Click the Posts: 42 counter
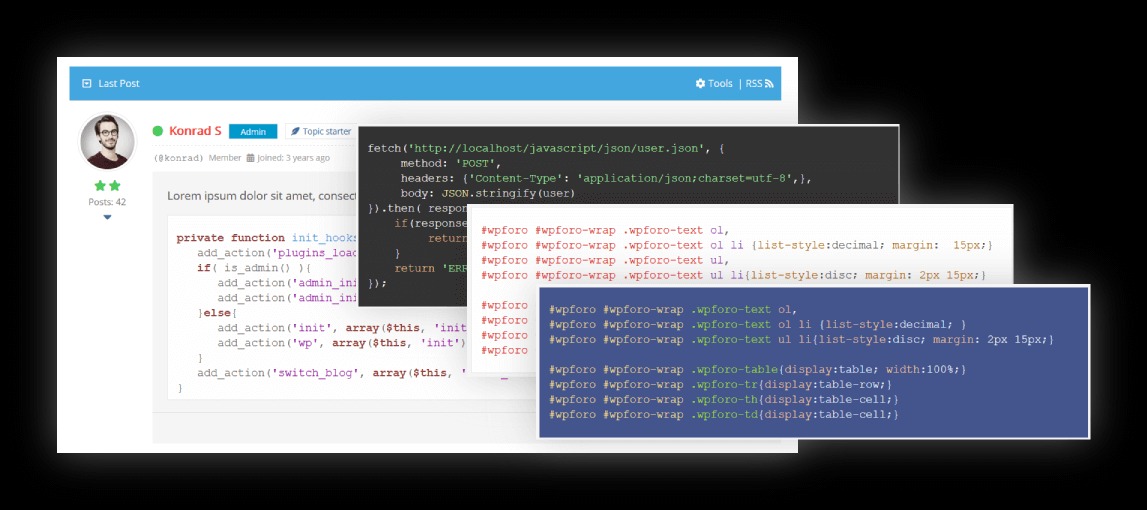This screenshot has height=510, width=1147. (107, 202)
